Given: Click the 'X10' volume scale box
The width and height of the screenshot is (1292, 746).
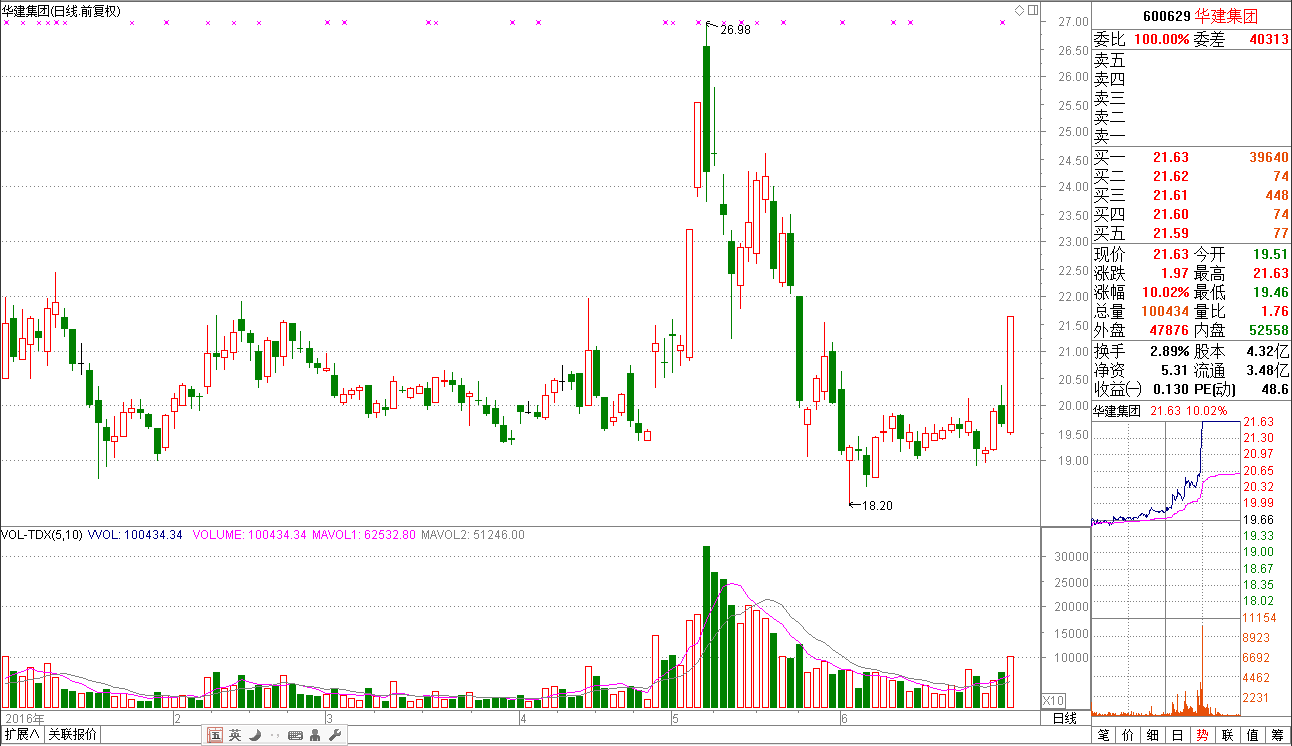Looking at the screenshot, I should [x=1053, y=700].
